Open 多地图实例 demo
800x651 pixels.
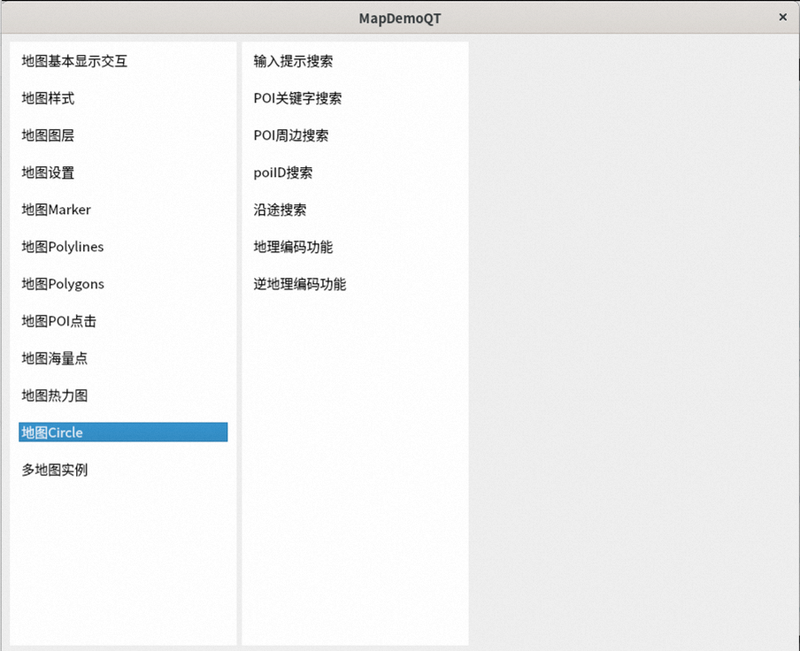click(x=123, y=470)
